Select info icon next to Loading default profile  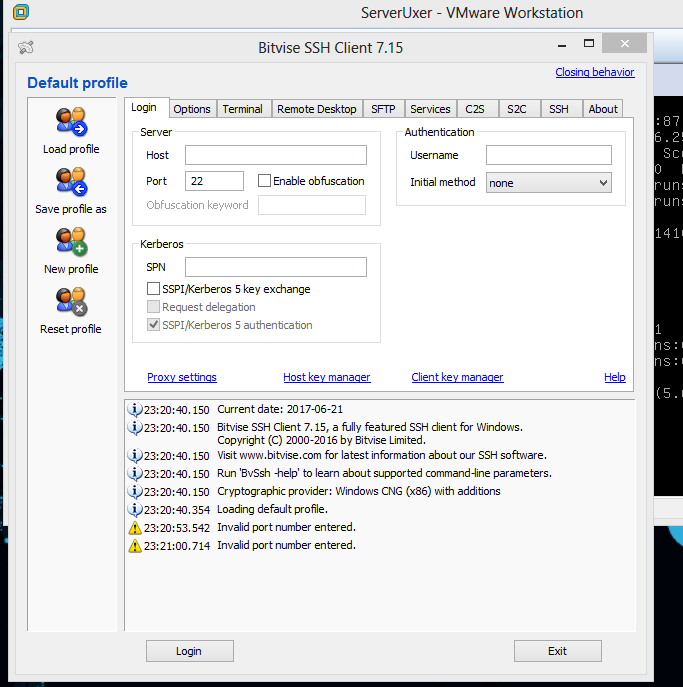[x=135, y=509]
